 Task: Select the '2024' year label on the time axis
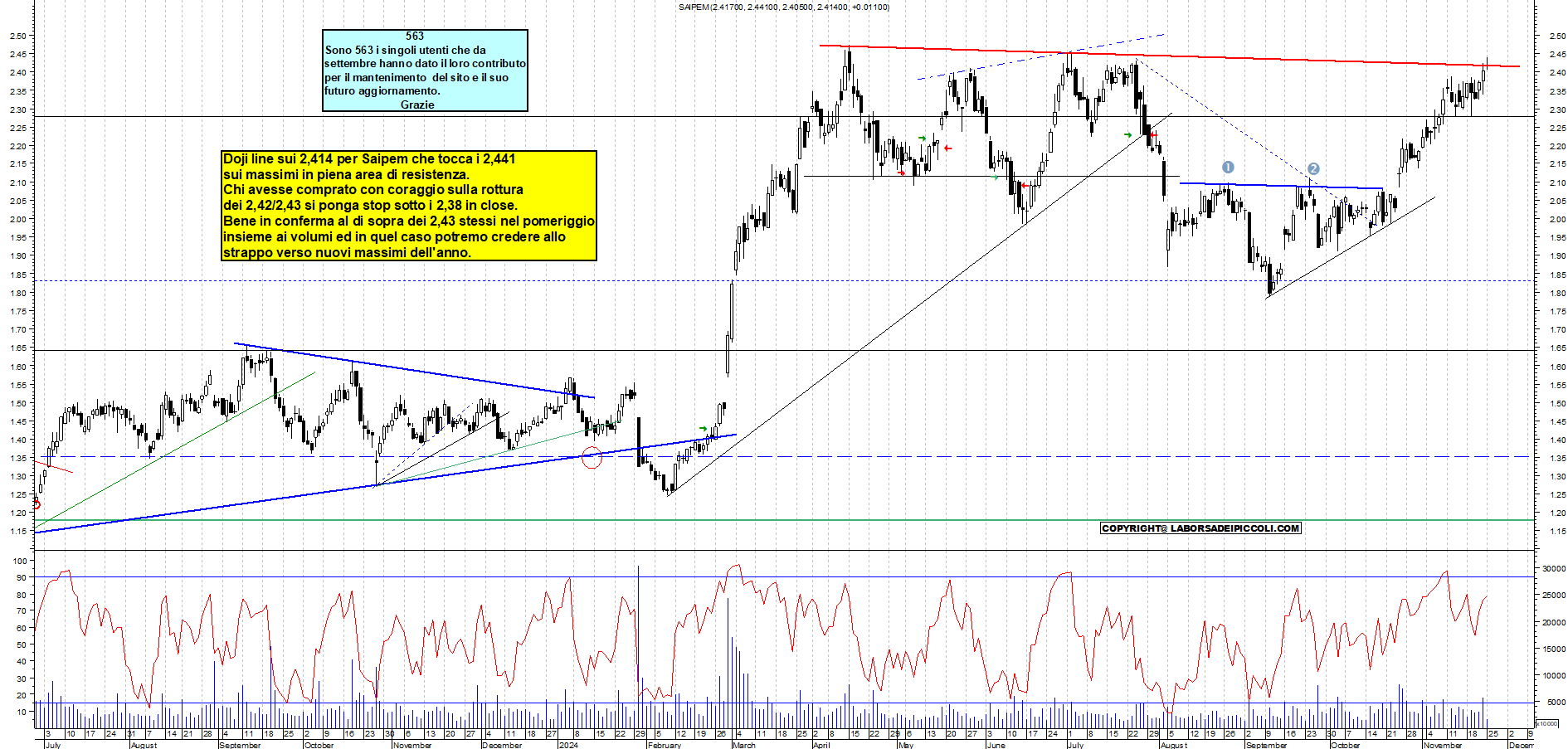(568, 745)
